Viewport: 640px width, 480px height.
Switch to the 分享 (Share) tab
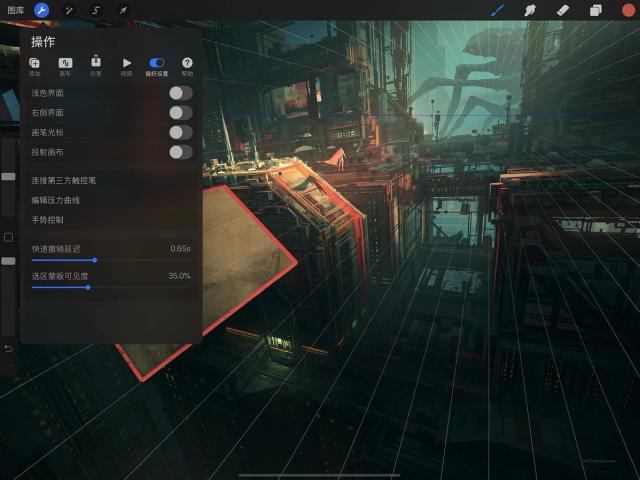96,66
